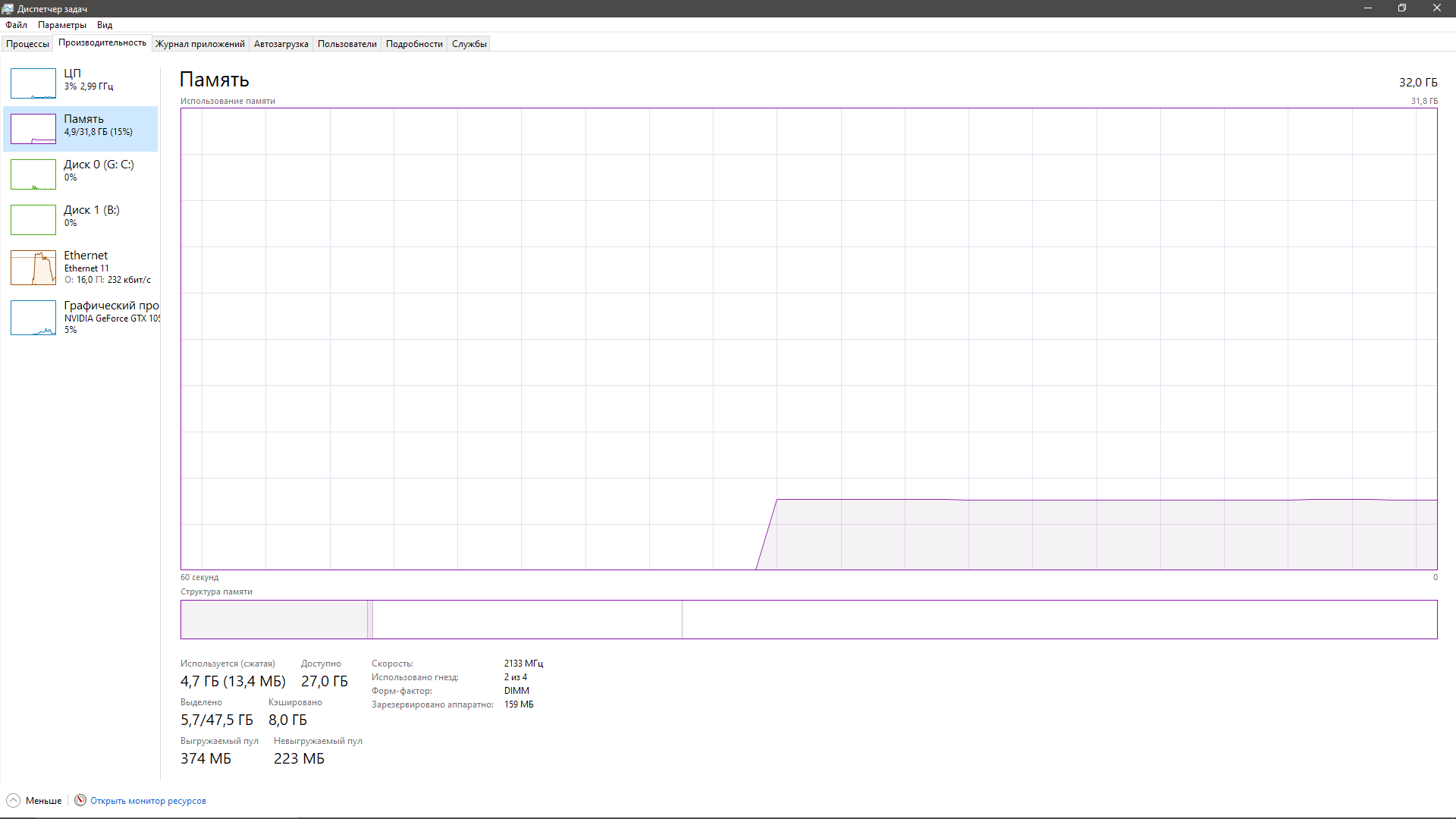The width and height of the screenshot is (1456, 819).
Task: Open the Файл menu
Action: 16,25
